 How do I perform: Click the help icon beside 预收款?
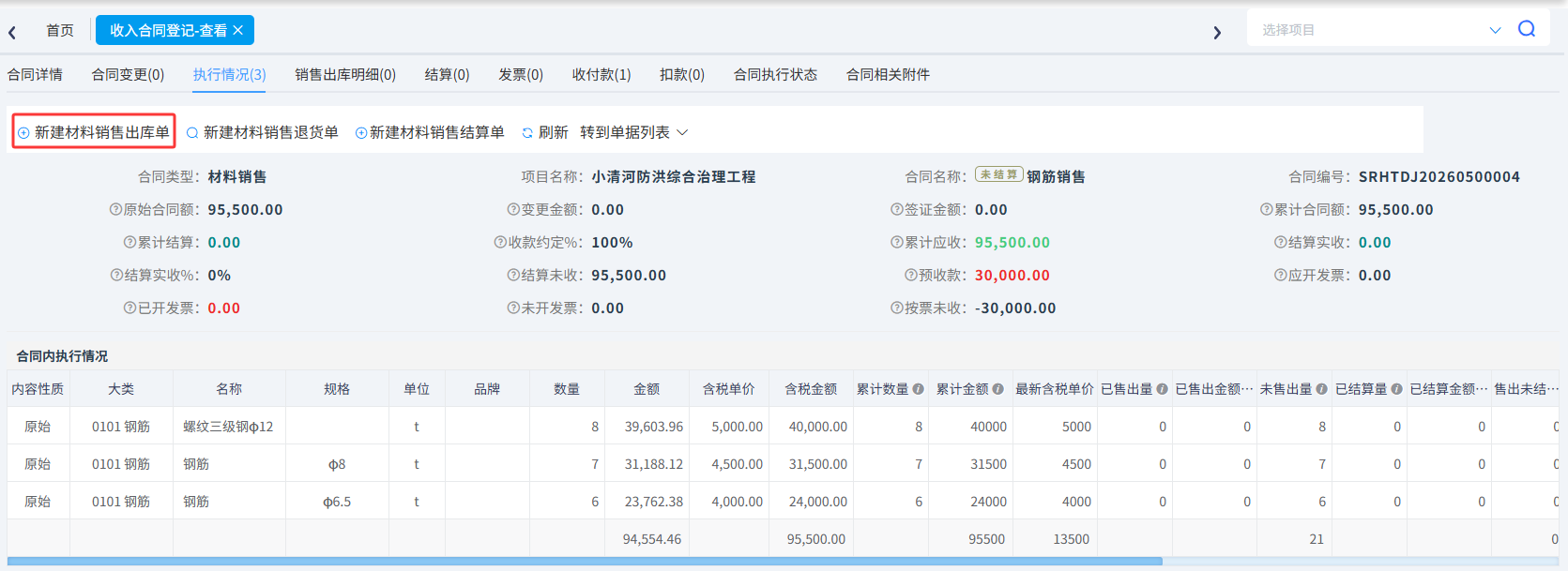[x=911, y=276]
